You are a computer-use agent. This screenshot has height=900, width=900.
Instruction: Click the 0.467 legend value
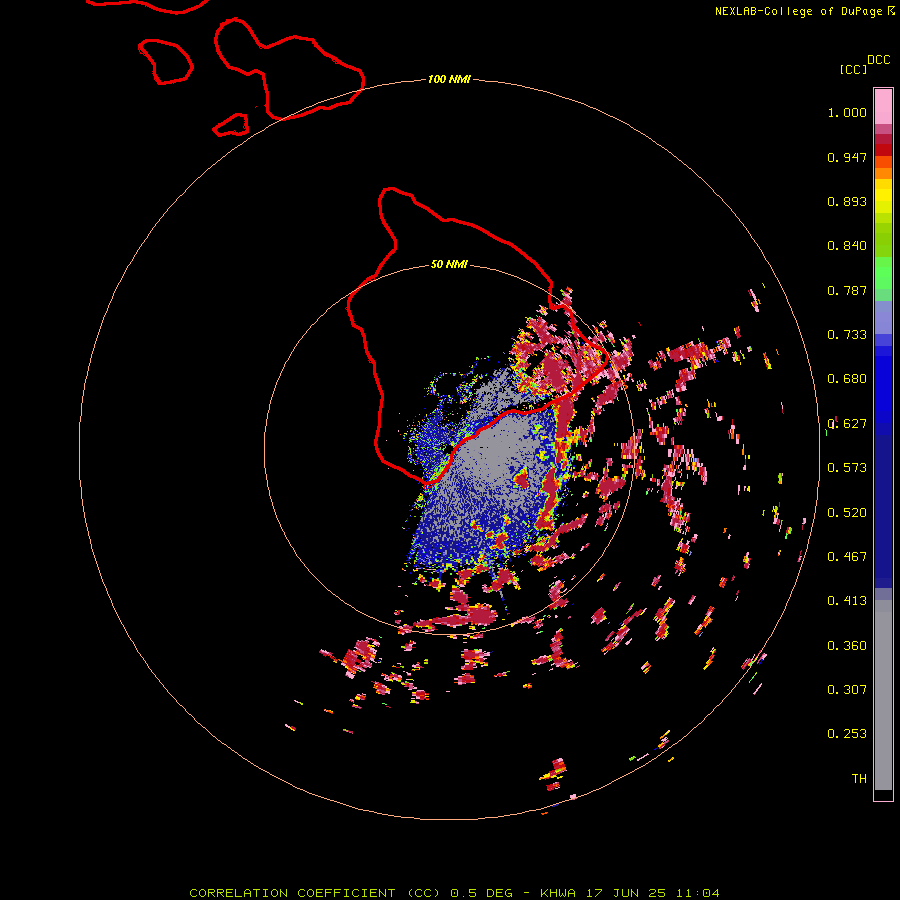pos(847,557)
